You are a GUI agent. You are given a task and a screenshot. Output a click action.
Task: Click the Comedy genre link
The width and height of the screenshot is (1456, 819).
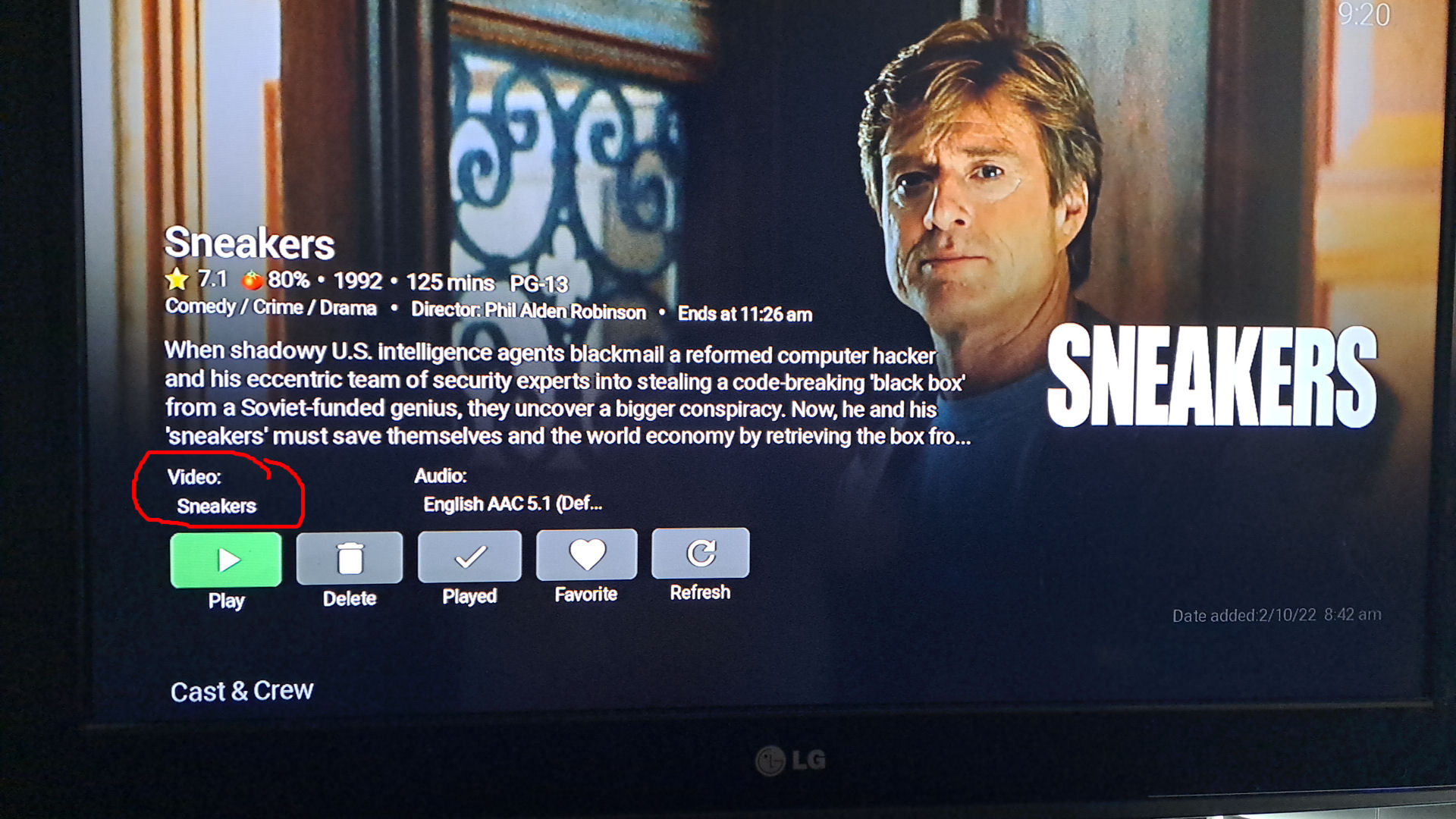pos(201,306)
